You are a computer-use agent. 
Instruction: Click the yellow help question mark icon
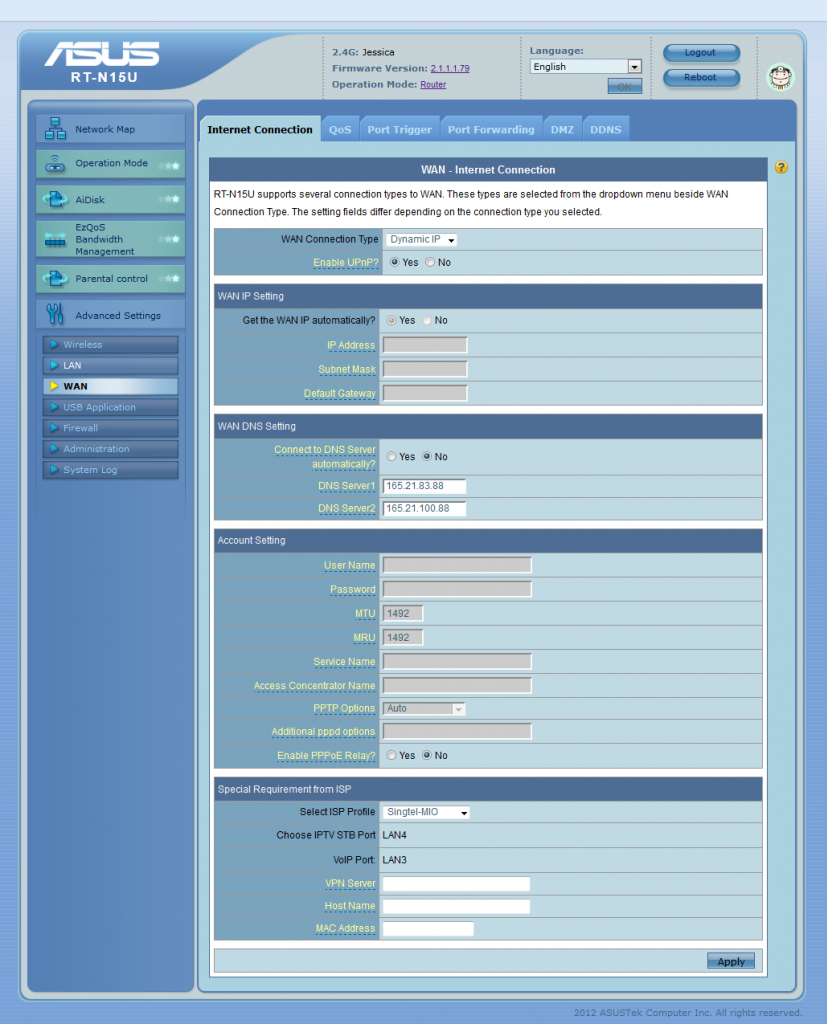pos(781,168)
